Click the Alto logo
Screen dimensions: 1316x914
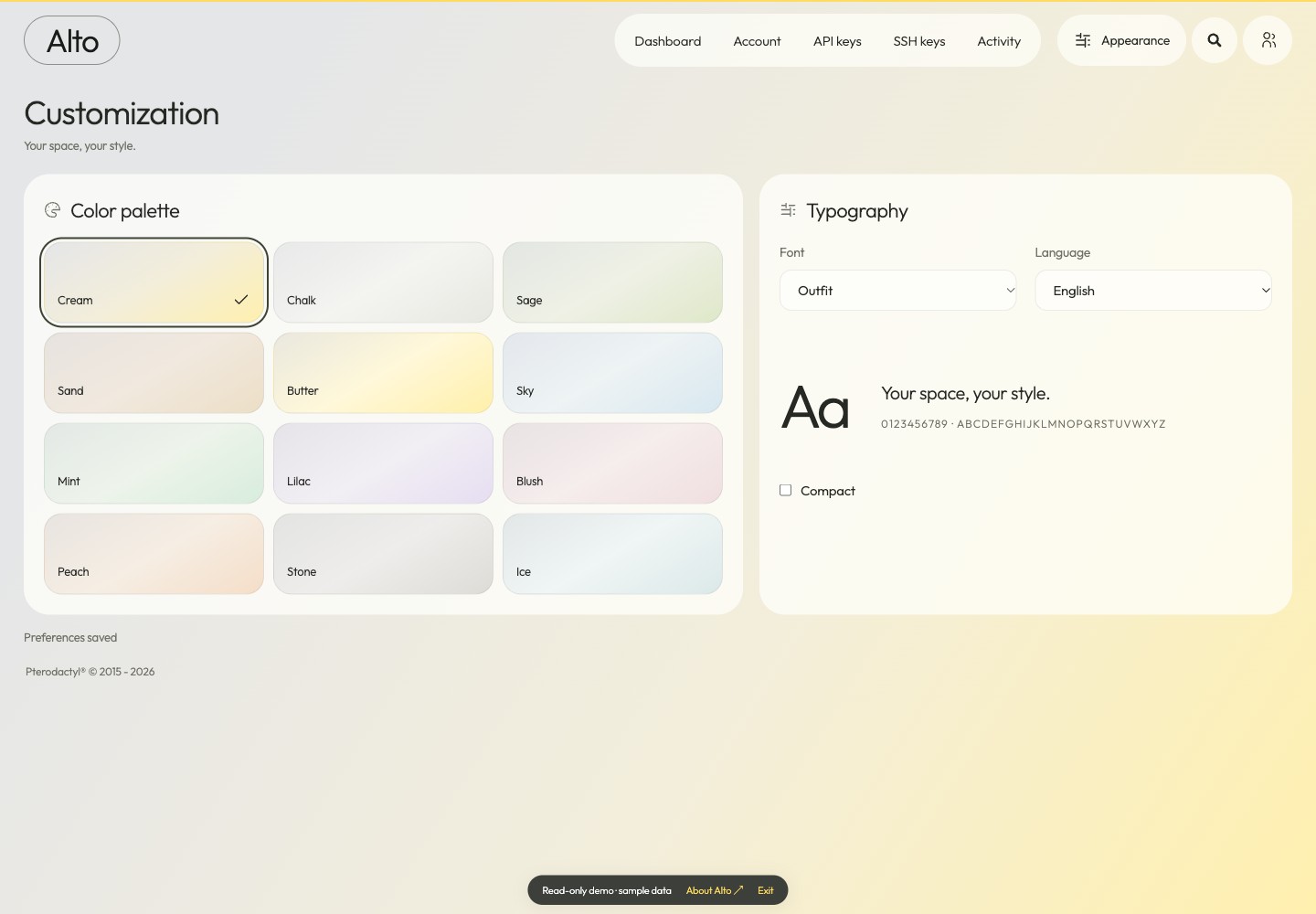(72, 40)
